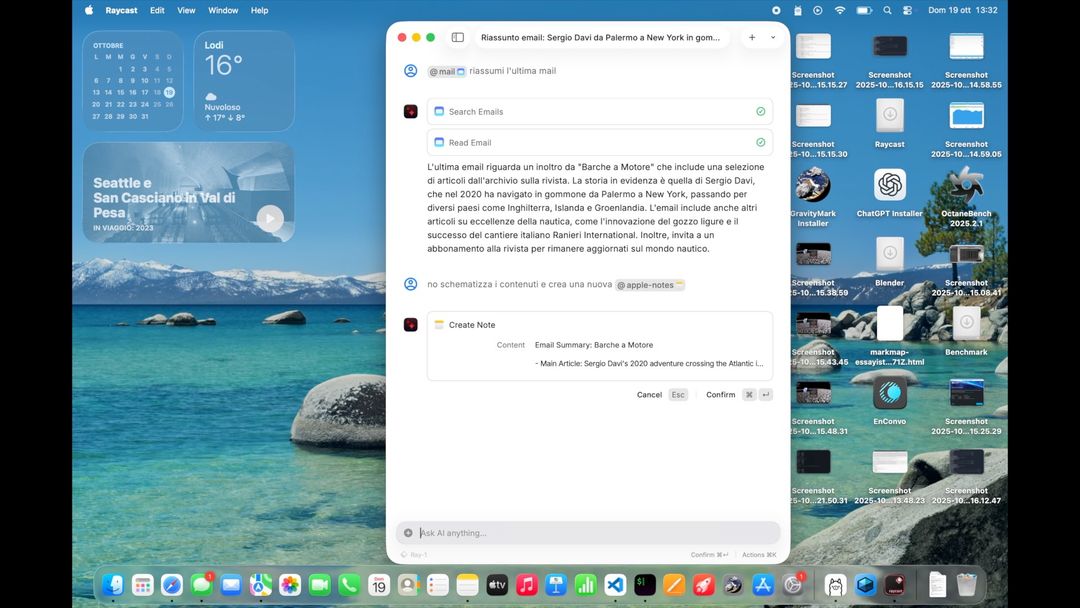Open Visual Studio Code from the dock
This screenshot has height=608, width=1080.
615,585
